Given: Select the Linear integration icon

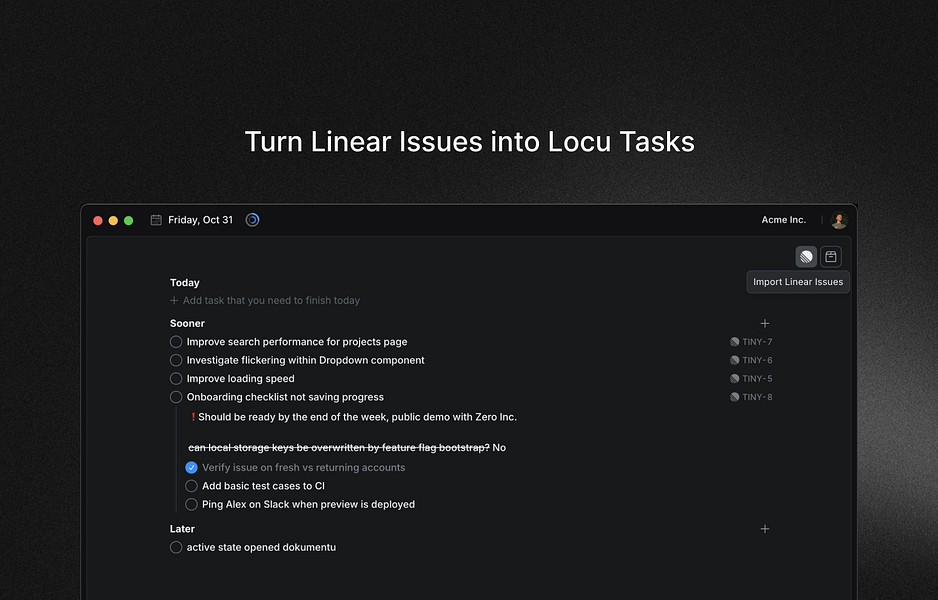Looking at the screenshot, I should (806, 256).
